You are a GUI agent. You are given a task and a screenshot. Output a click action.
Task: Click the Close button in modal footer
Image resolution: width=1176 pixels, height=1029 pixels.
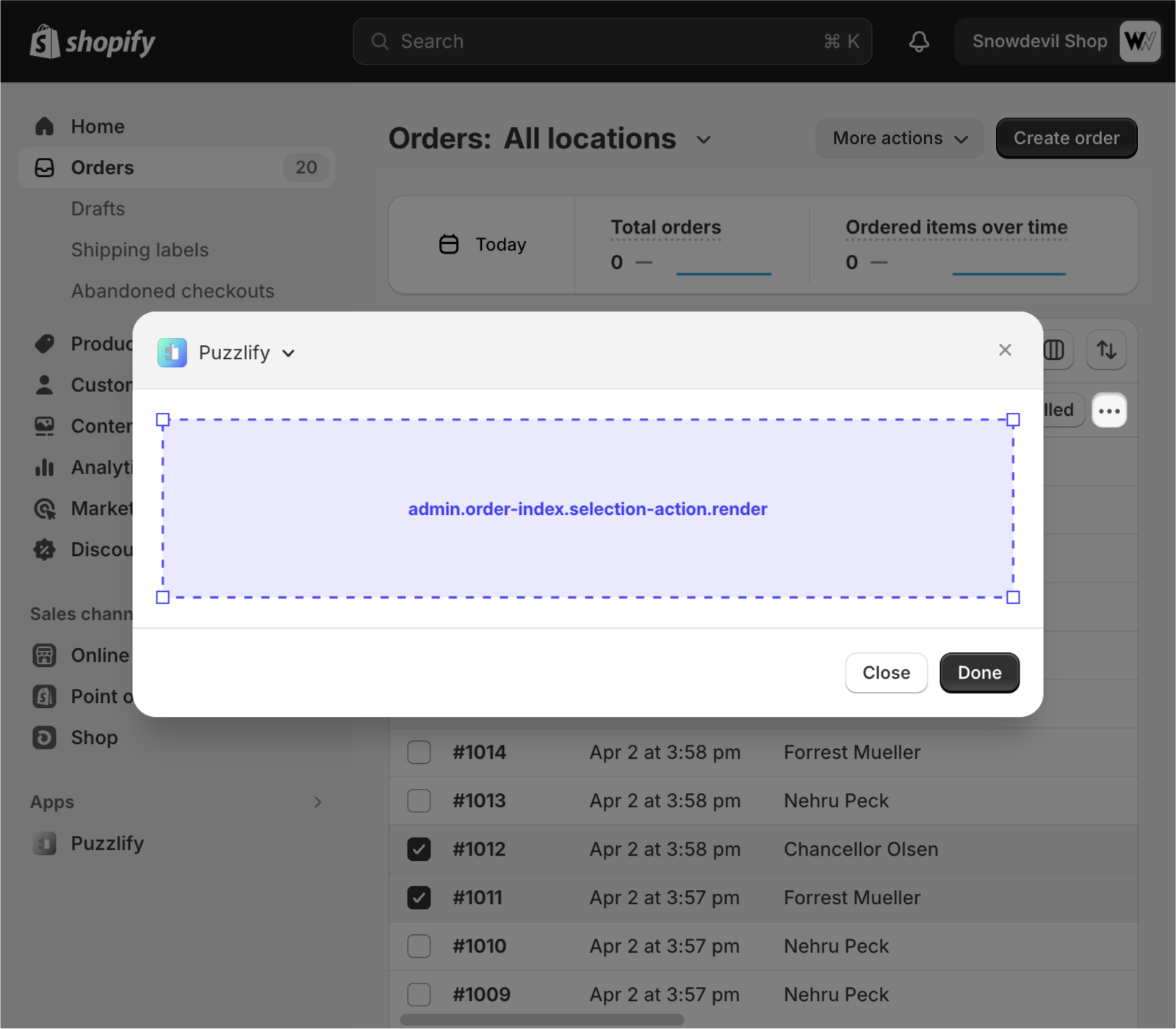tap(886, 673)
